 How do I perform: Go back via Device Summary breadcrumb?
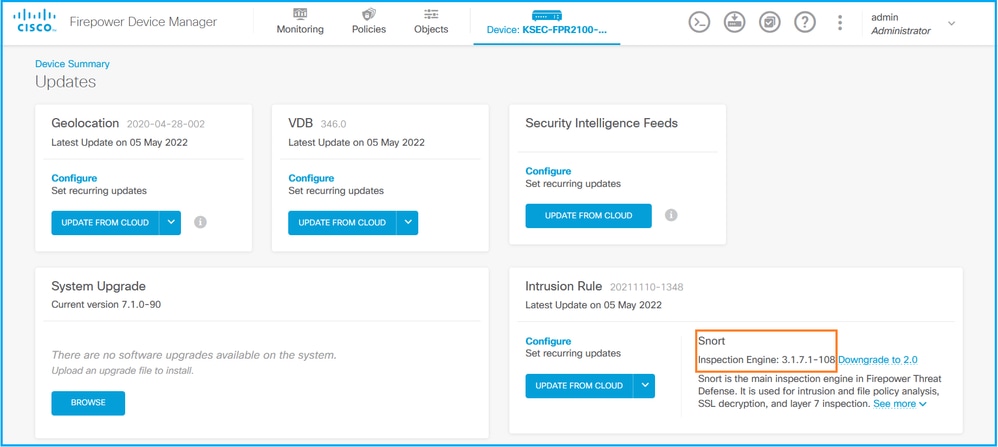click(x=72, y=64)
